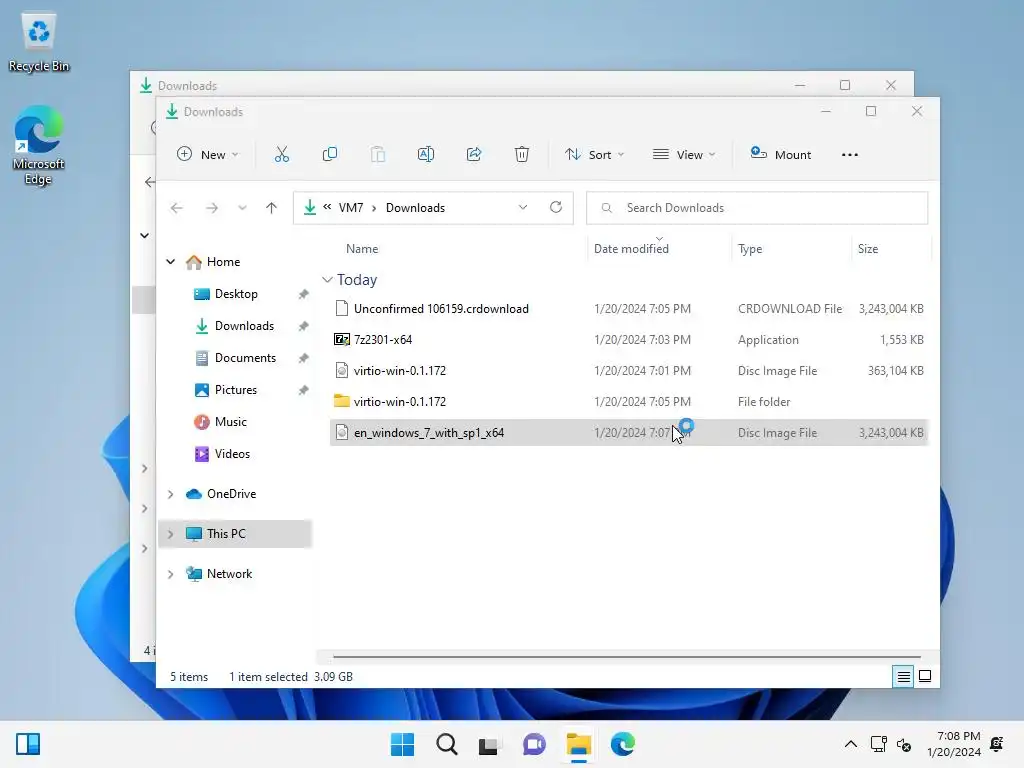
Task: Switch to Details view in status bar
Action: (x=903, y=677)
